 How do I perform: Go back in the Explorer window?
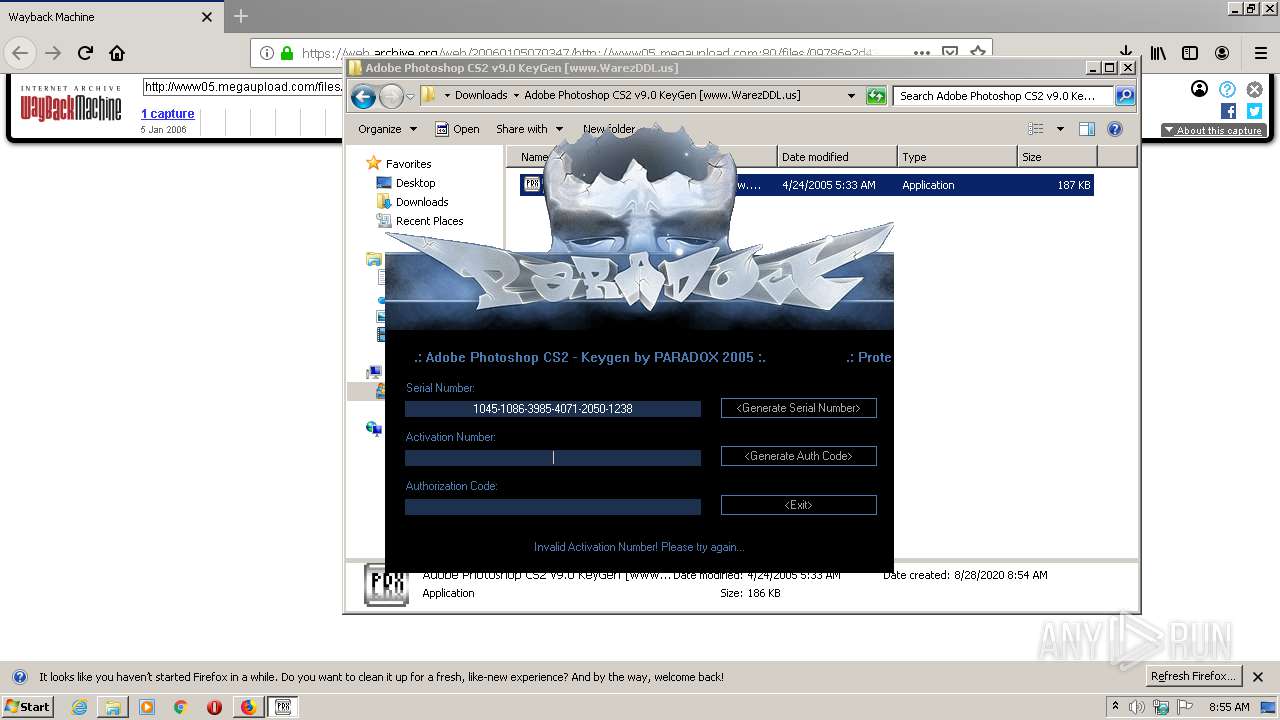click(364, 96)
